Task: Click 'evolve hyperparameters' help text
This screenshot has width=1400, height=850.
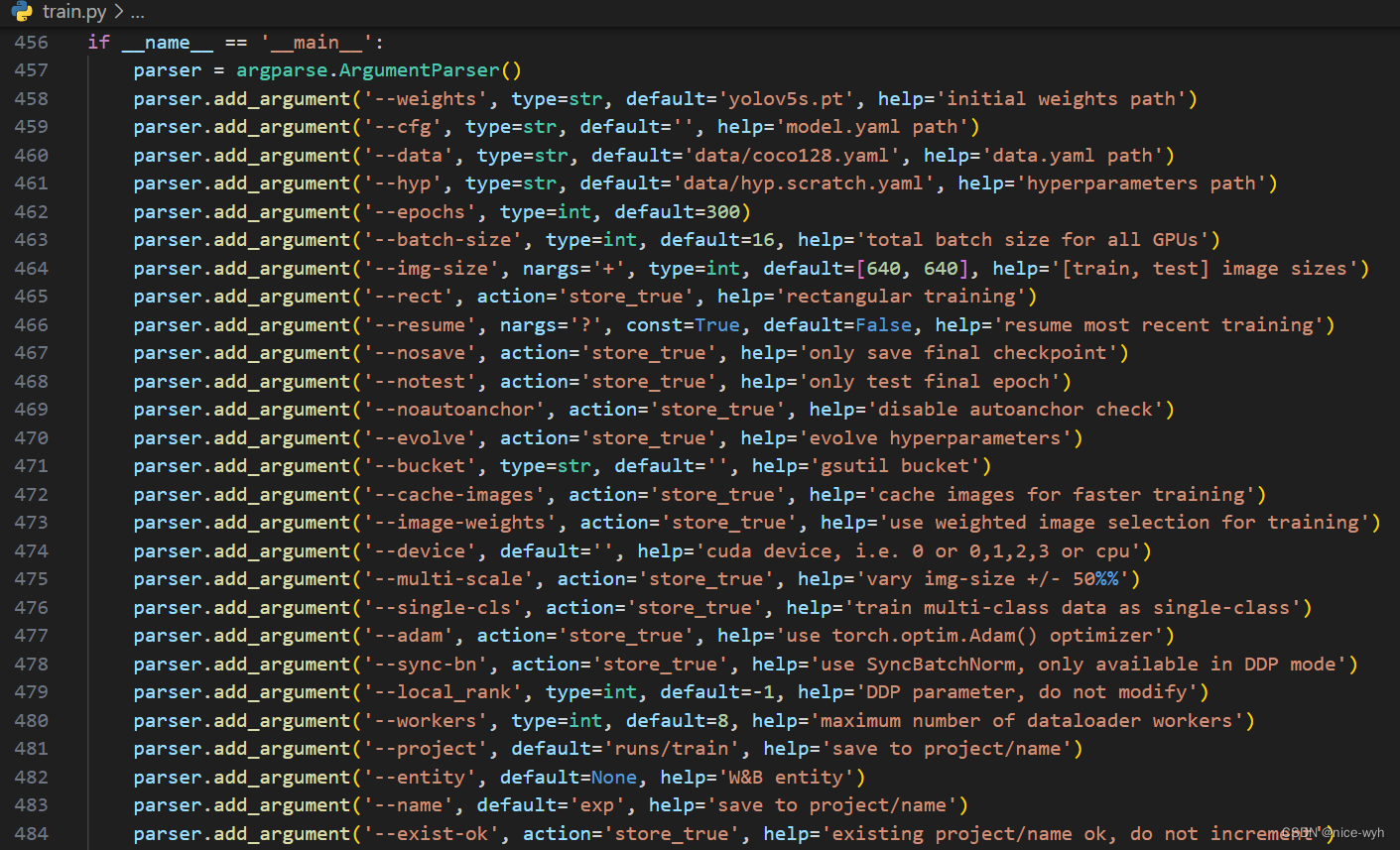Action: click(x=936, y=437)
